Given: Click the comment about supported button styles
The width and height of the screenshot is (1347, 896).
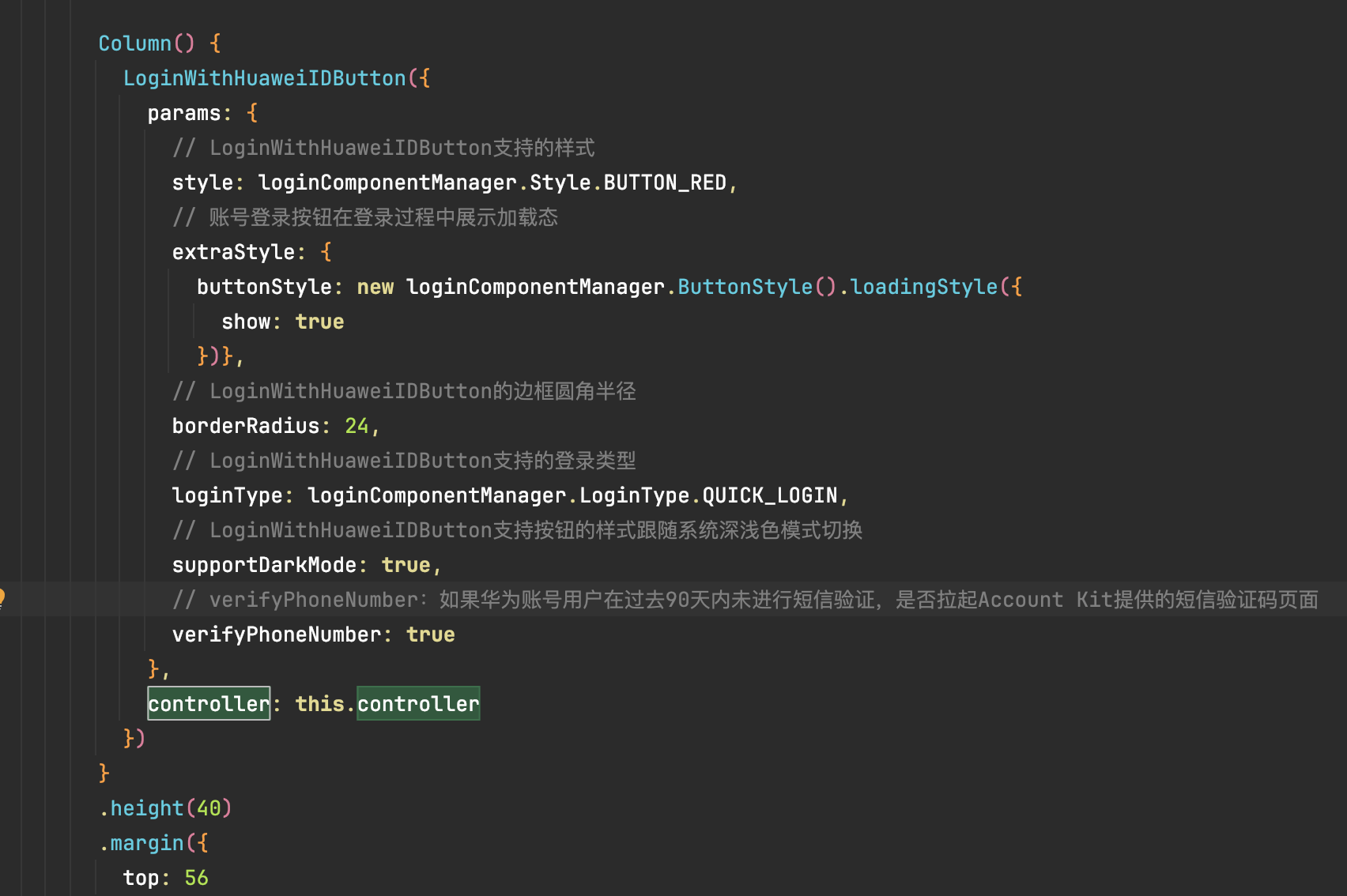Looking at the screenshot, I should point(383,148).
